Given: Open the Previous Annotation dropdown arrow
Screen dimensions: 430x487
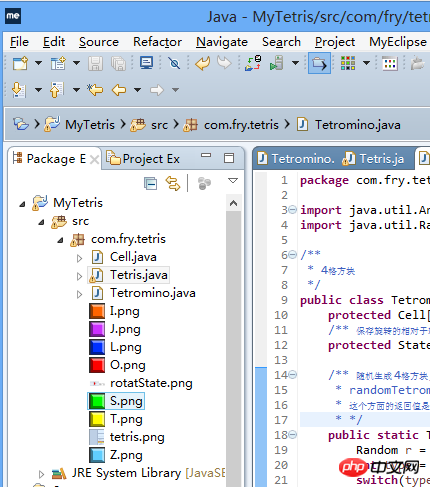Looking at the screenshot, I should pos(76,90).
